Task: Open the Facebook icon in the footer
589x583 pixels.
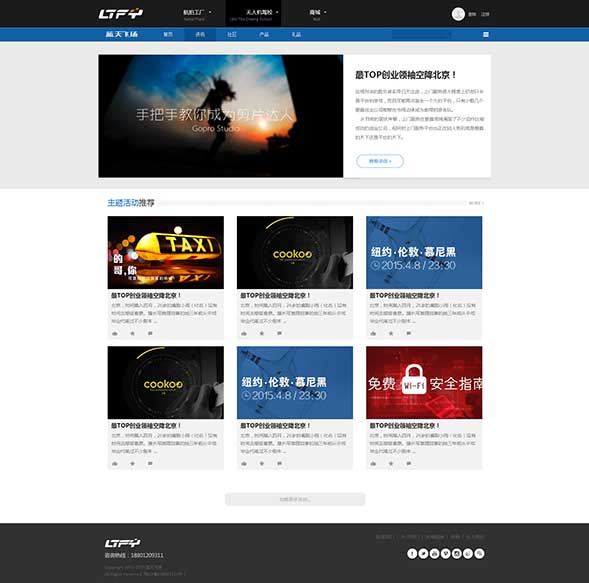Action: tap(412, 553)
